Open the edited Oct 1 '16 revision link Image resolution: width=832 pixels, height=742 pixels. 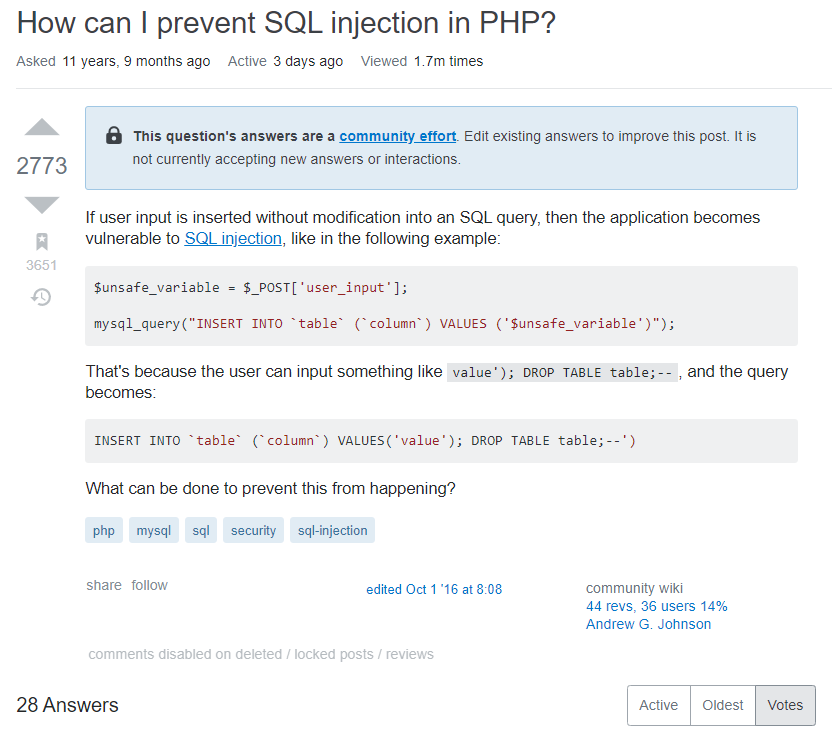[x=434, y=589]
